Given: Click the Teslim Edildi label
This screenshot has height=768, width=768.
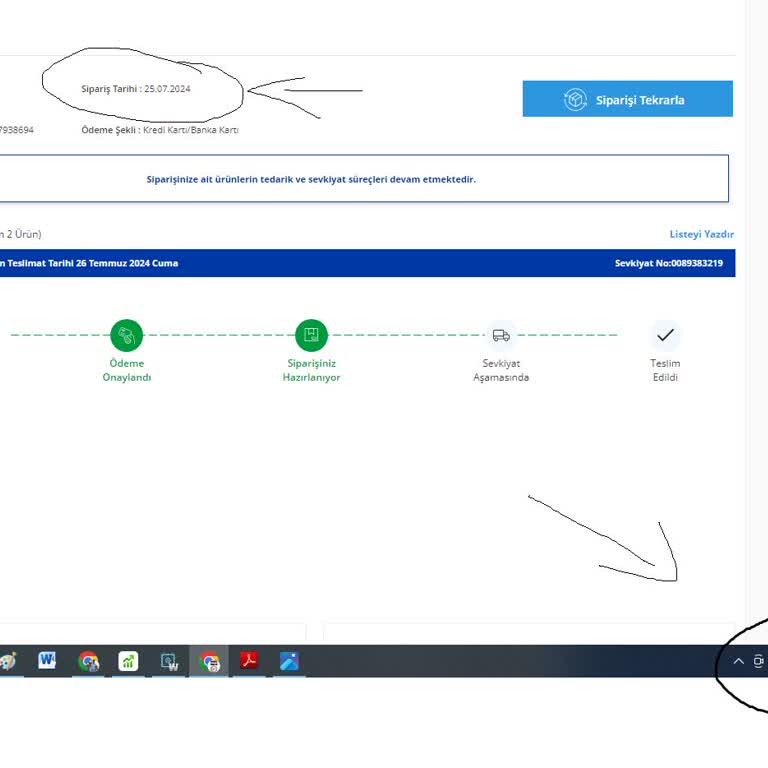Looking at the screenshot, I should [x=665, y=370].
